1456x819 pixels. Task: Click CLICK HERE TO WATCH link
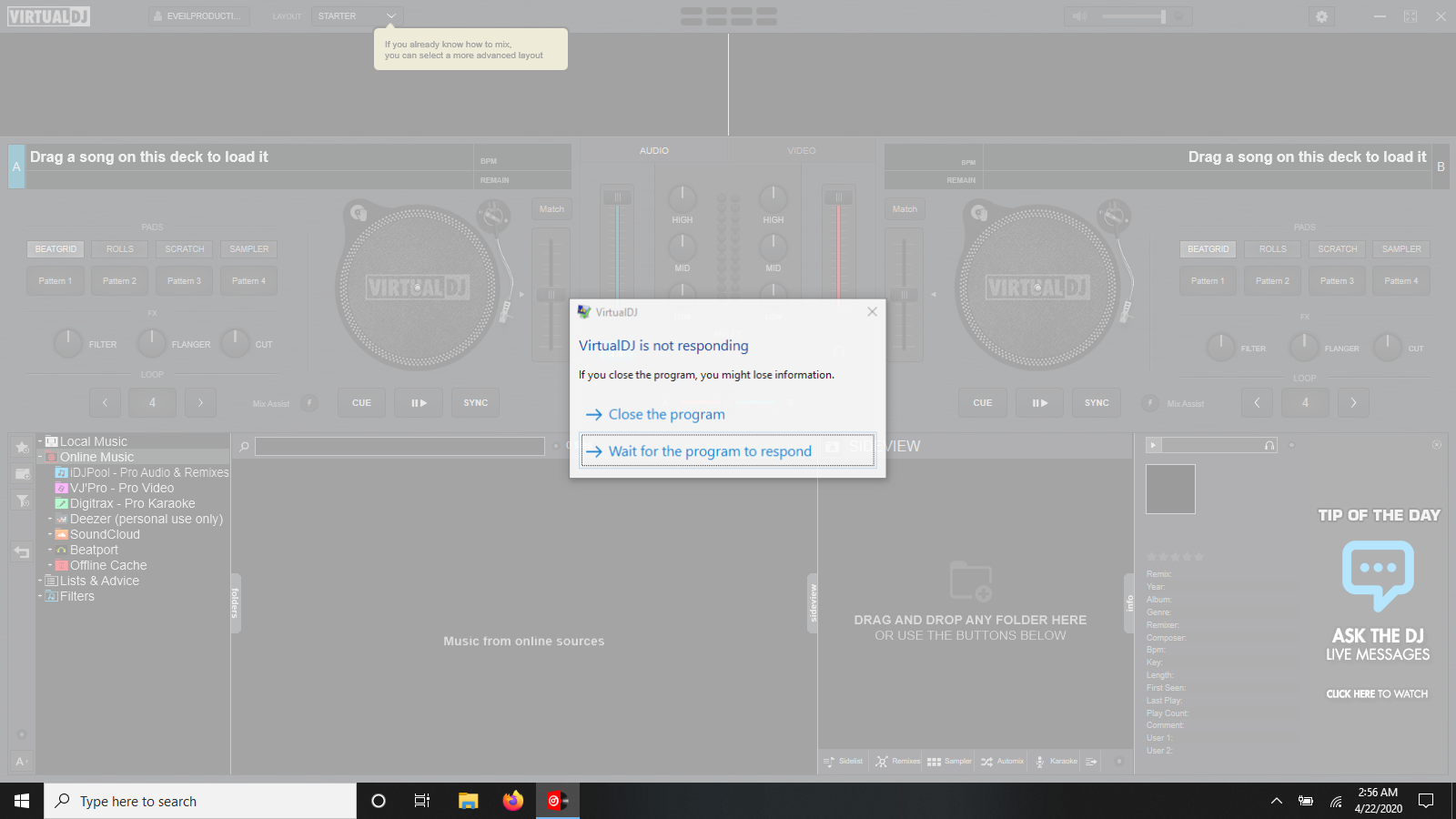point(1377,694)
